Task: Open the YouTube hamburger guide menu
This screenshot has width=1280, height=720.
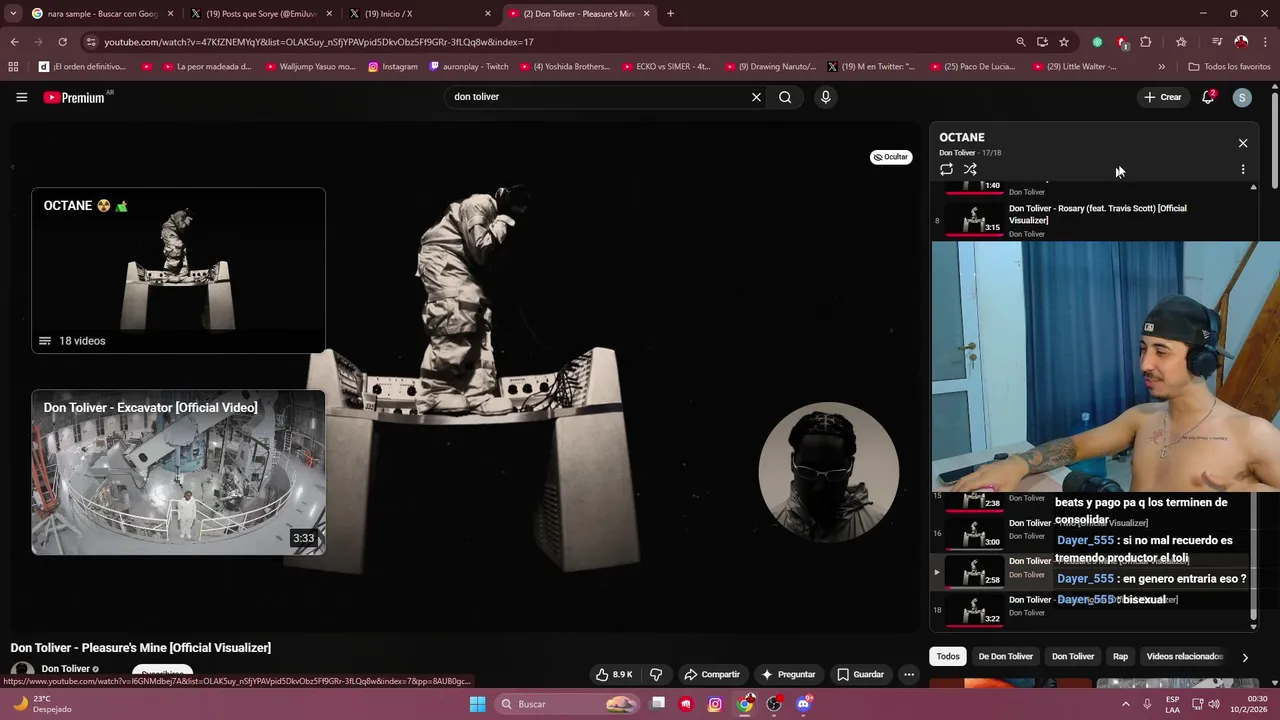Action: (21, 97)
